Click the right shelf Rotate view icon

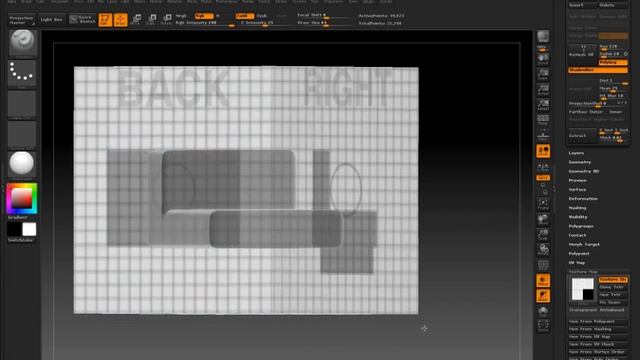(543, 250)
